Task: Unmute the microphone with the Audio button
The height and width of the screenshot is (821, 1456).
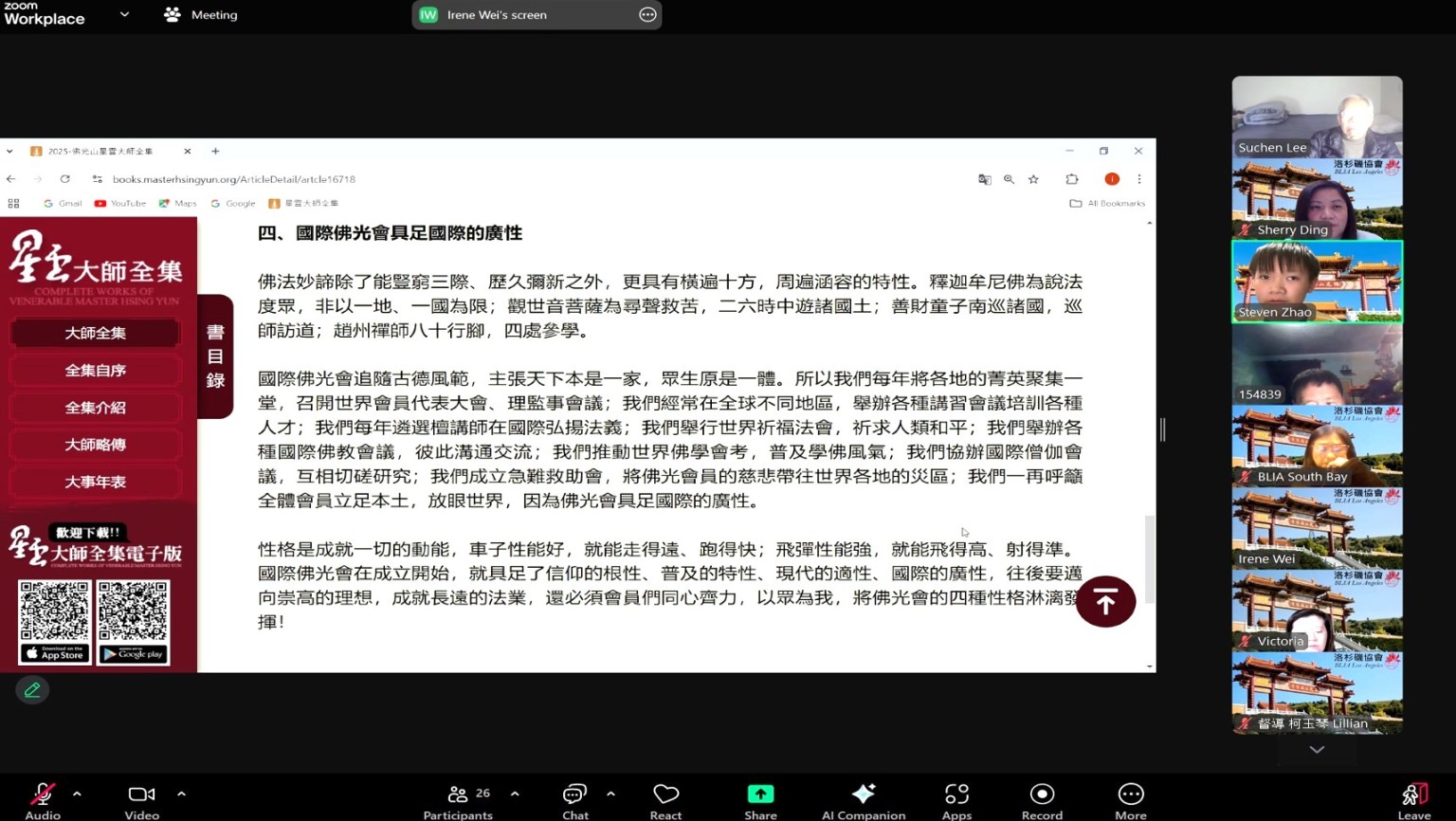Action: [x=43, y=801]
